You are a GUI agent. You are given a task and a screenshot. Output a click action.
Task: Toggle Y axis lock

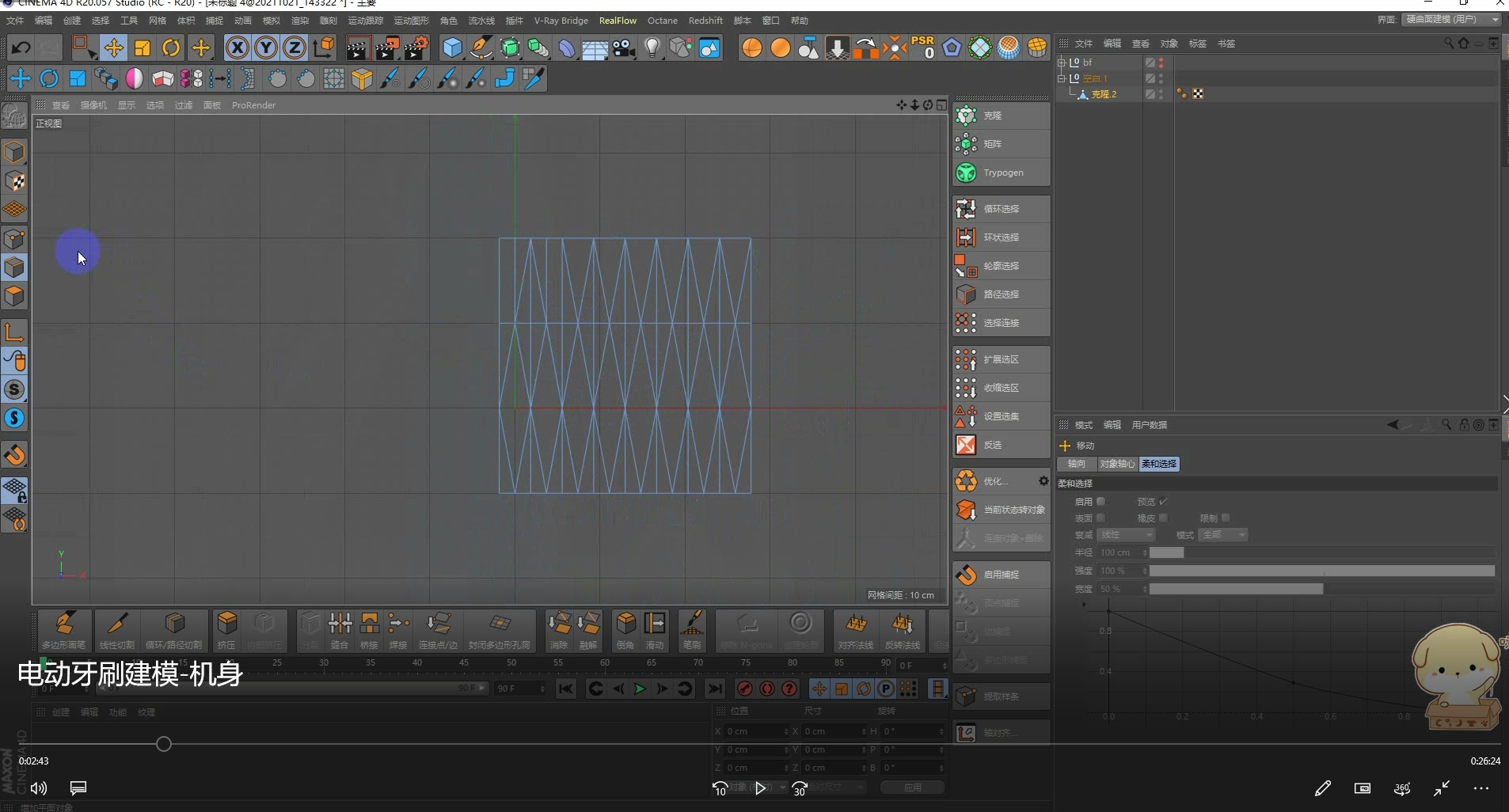[266, 48]
